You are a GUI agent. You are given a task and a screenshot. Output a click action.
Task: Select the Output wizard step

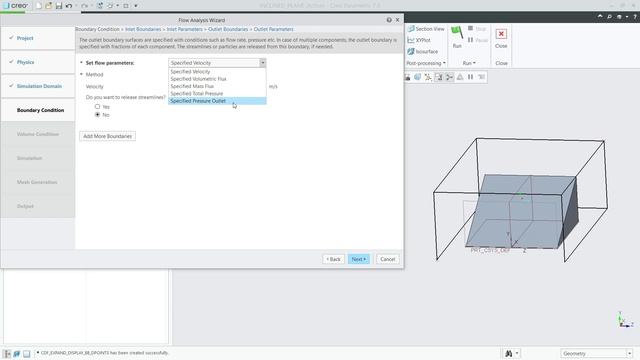point(38,206)
